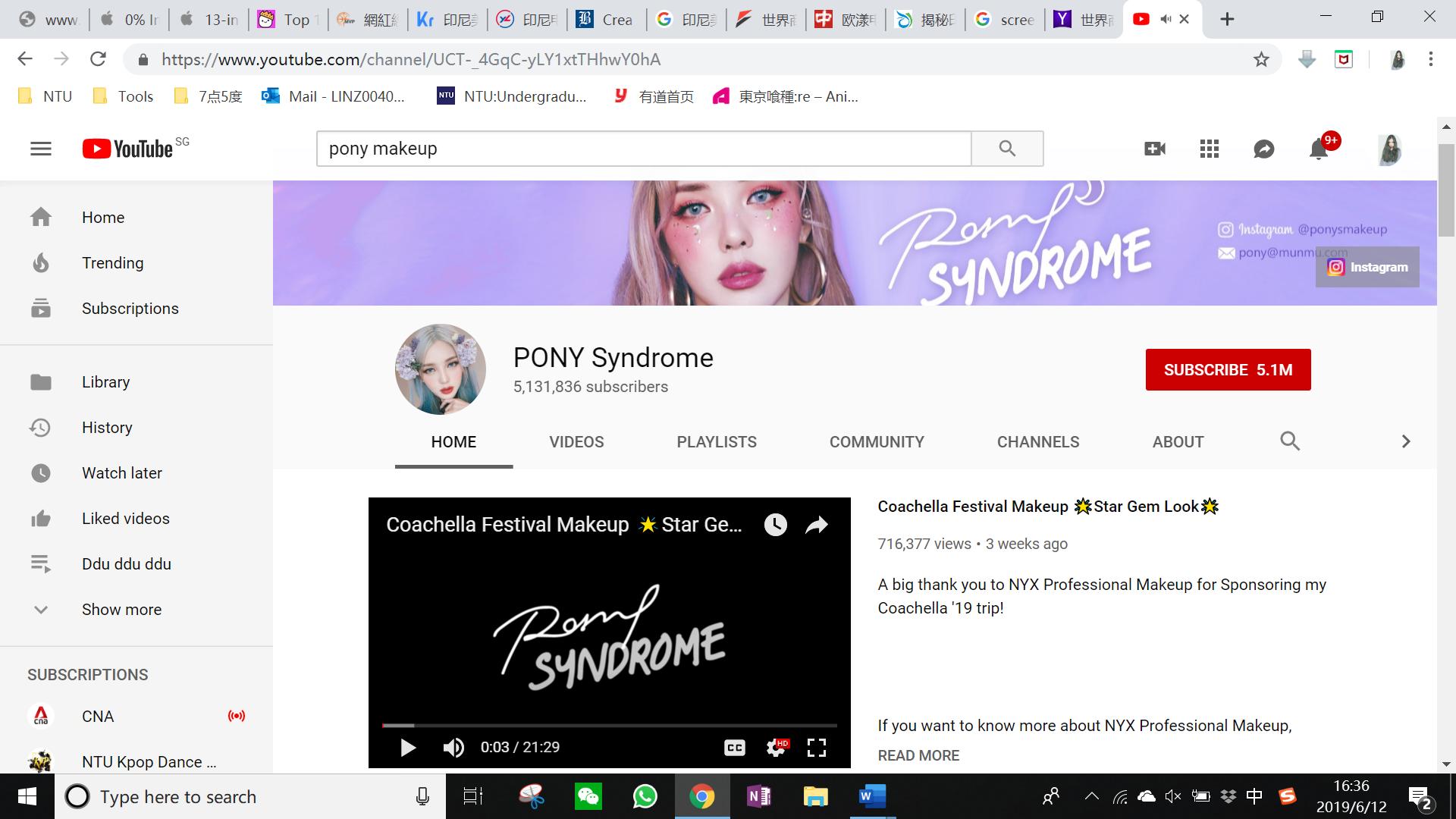Mute the video player volume

453,748
